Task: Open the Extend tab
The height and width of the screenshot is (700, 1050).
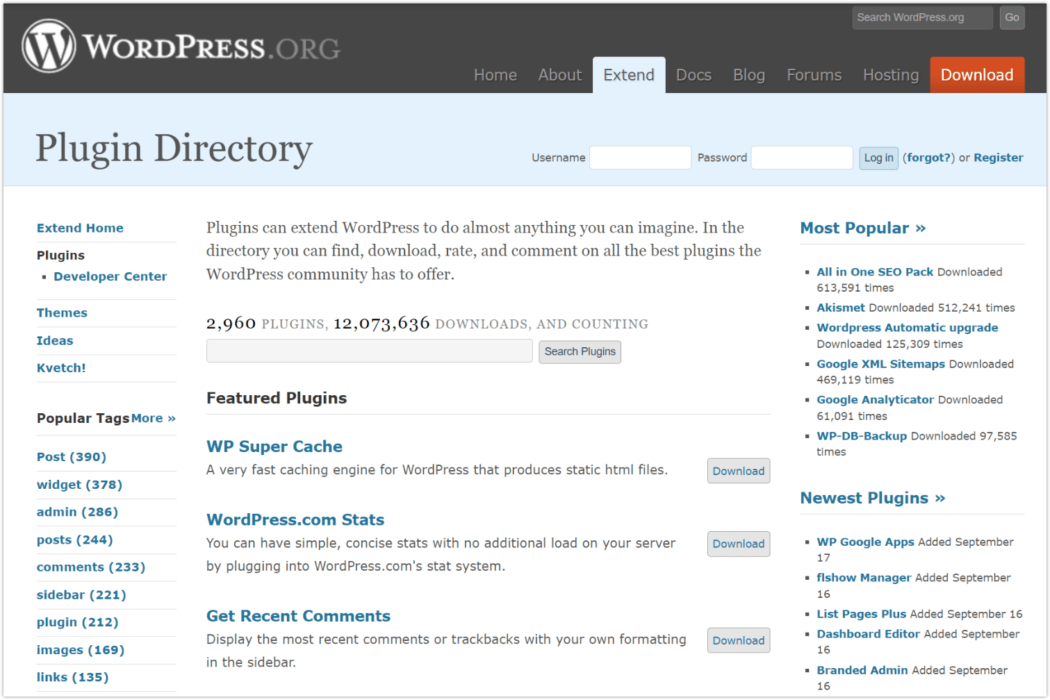Action: 629,75
